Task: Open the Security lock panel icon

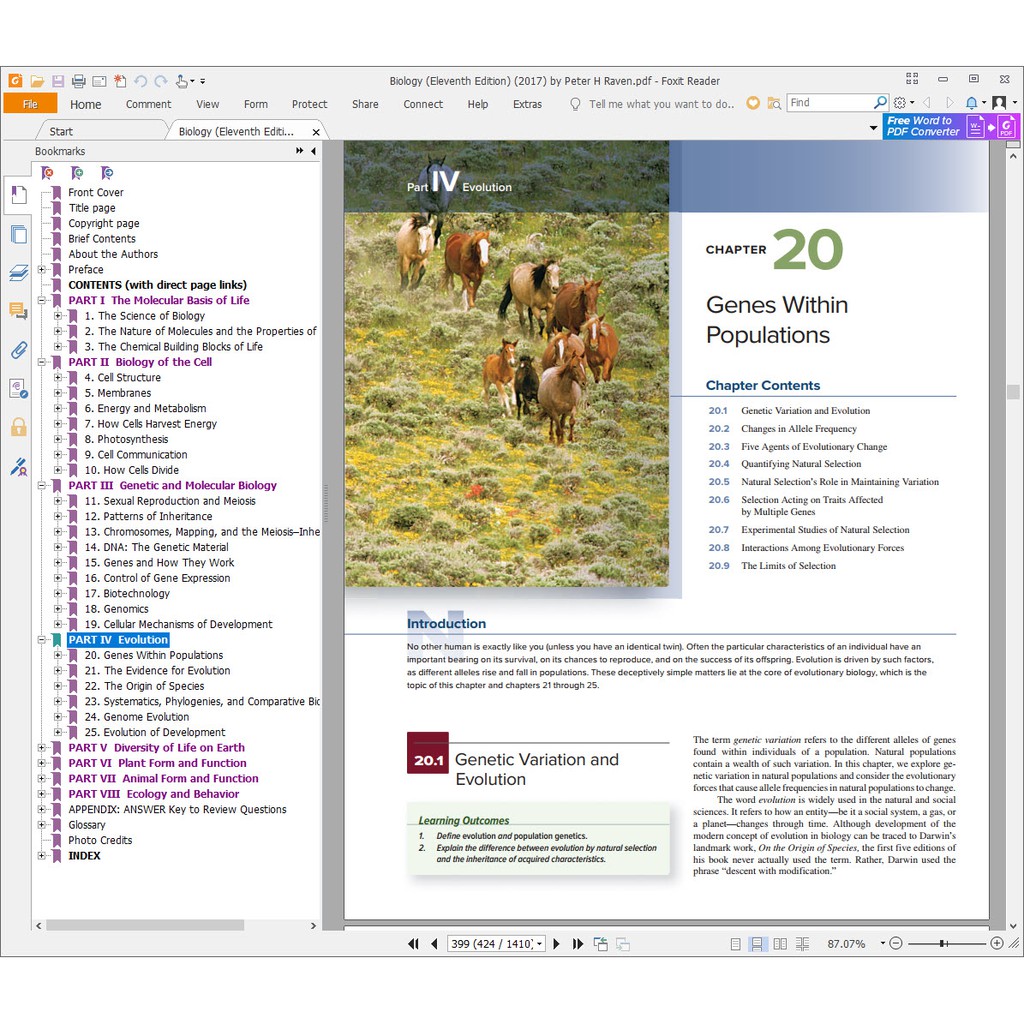Action: [18, 428]
